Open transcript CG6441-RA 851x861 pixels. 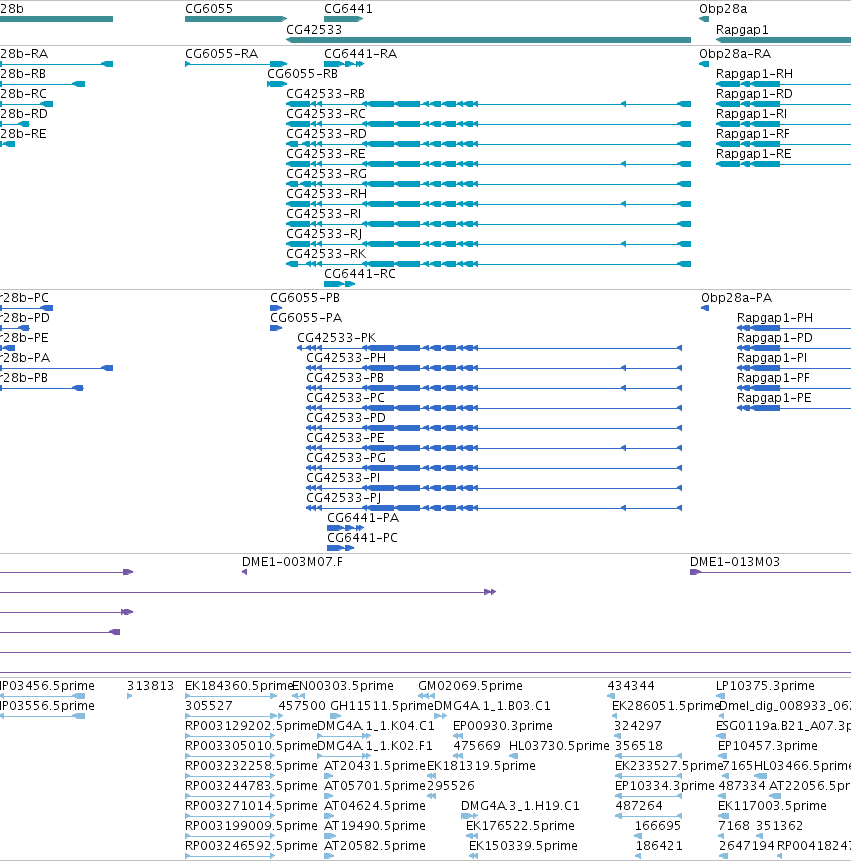360,54
